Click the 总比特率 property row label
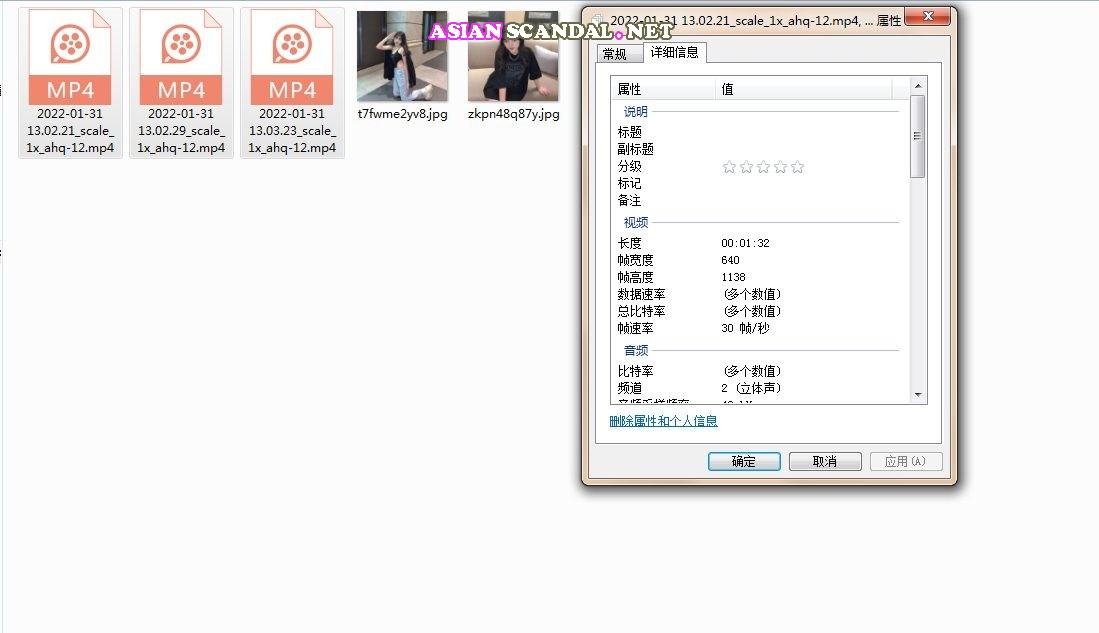This screenshot has height=633, width=1099. (x=641, y=311)
